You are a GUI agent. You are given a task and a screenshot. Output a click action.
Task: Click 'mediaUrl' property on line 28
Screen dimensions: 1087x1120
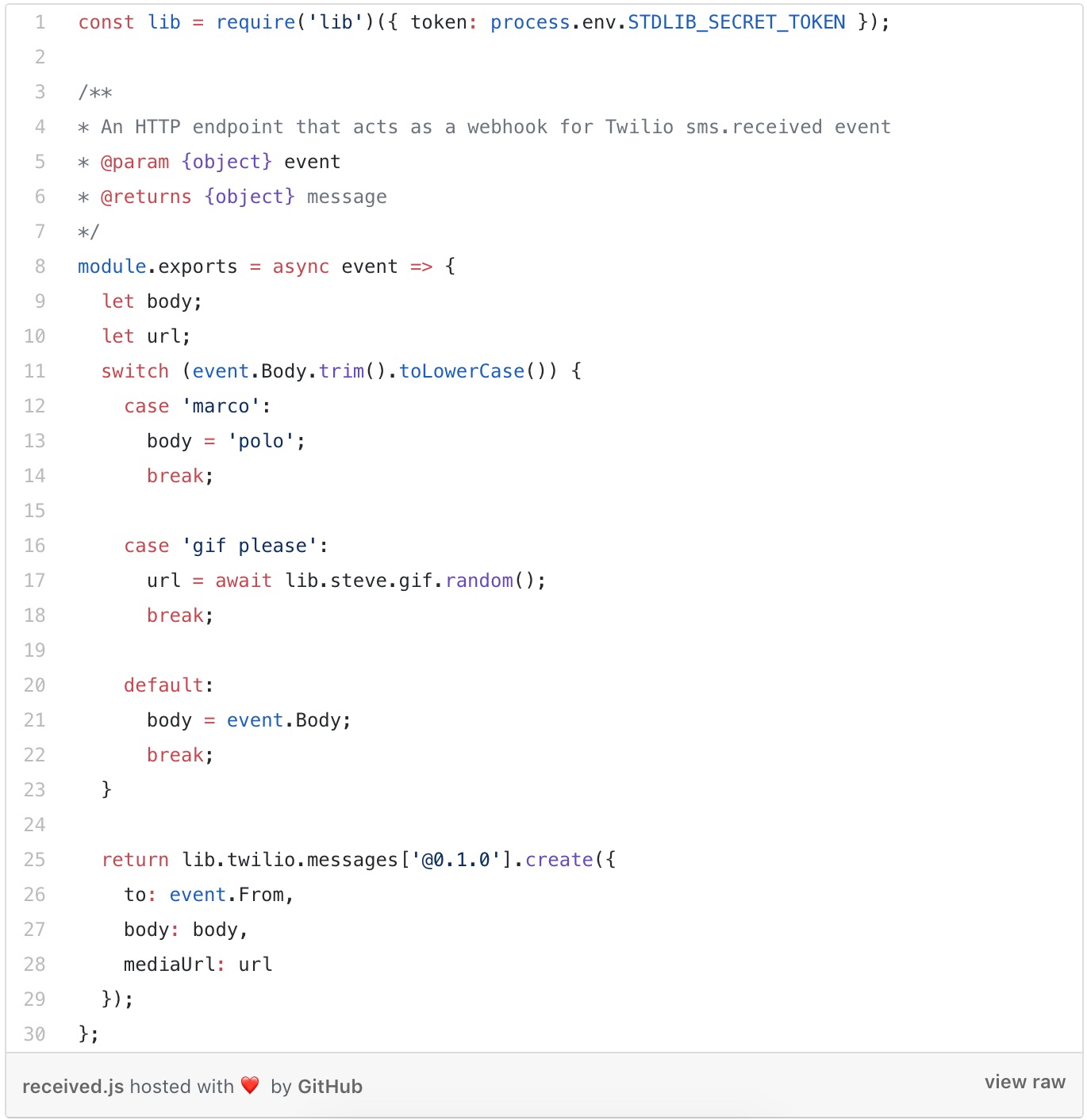[x=169, y=965]
